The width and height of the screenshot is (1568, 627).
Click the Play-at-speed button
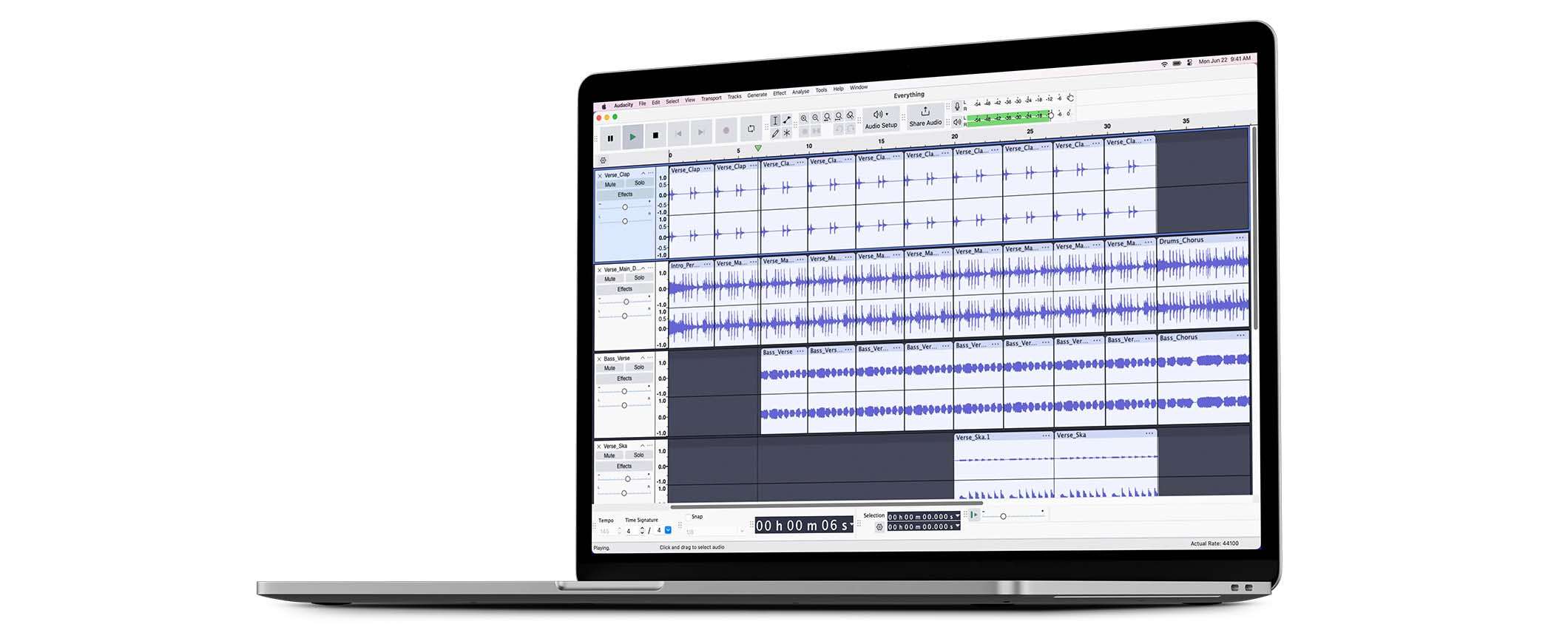974,515
